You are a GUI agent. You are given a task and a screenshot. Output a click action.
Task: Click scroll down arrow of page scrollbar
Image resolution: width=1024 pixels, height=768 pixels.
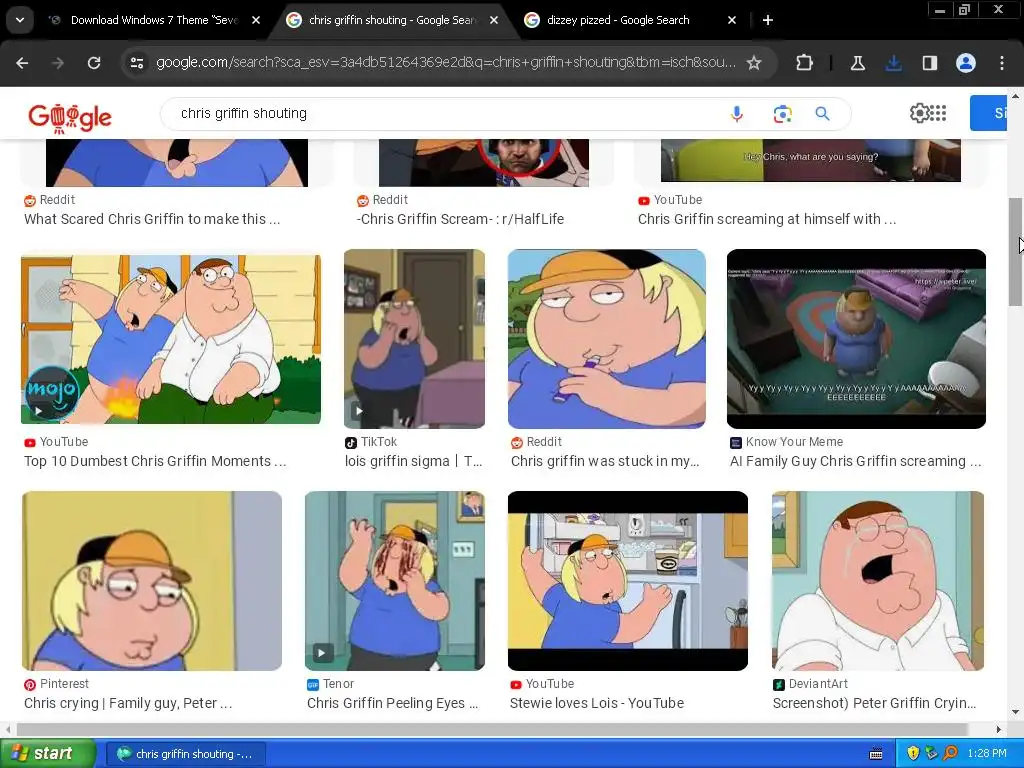pos(1015,712)
